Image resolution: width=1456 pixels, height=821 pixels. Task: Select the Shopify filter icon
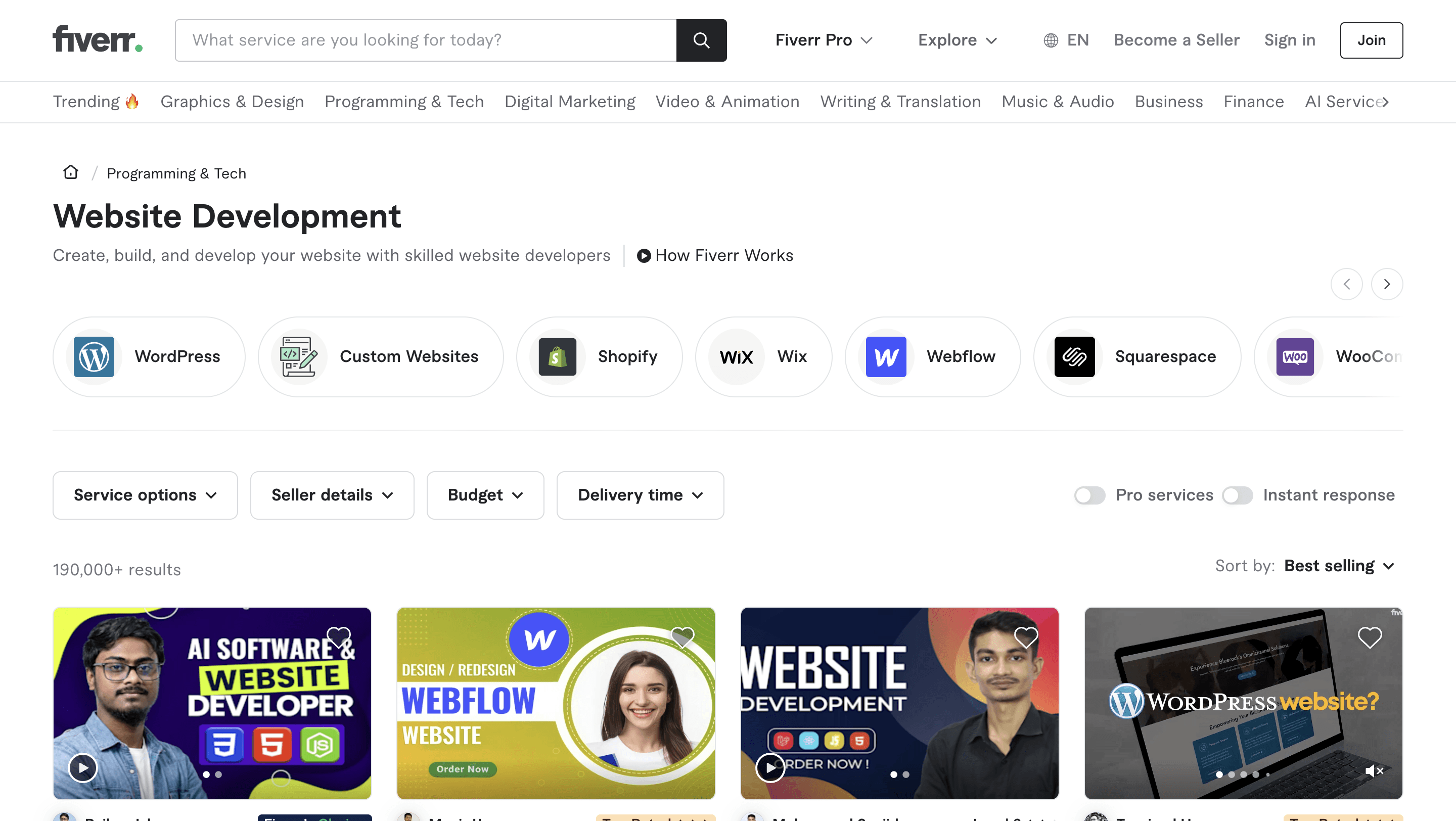pos(557,356)
